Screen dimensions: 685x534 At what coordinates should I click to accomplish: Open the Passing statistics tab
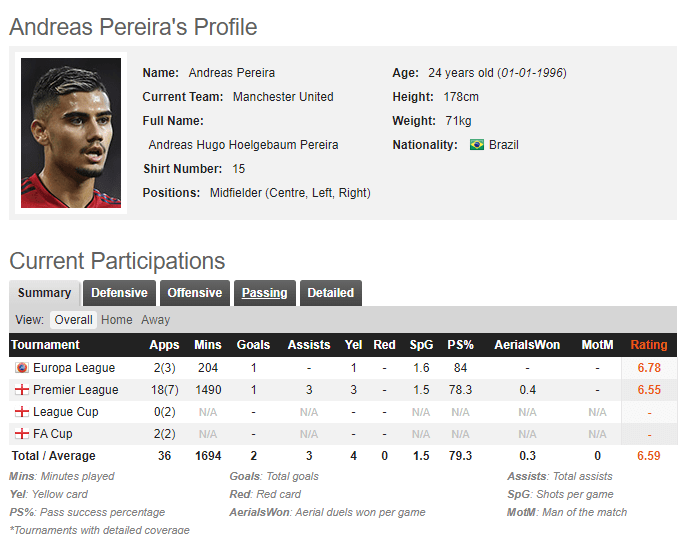coord(264,293)
